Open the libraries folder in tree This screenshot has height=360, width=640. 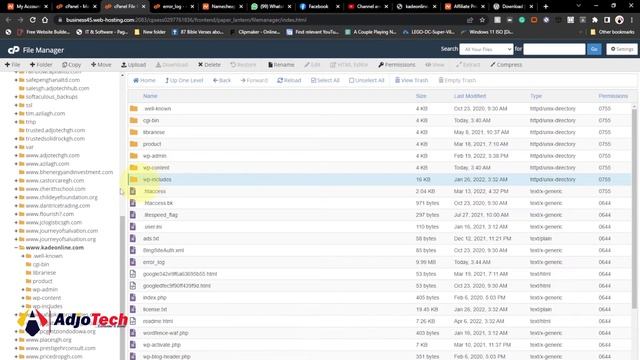[x=44, y=273]
